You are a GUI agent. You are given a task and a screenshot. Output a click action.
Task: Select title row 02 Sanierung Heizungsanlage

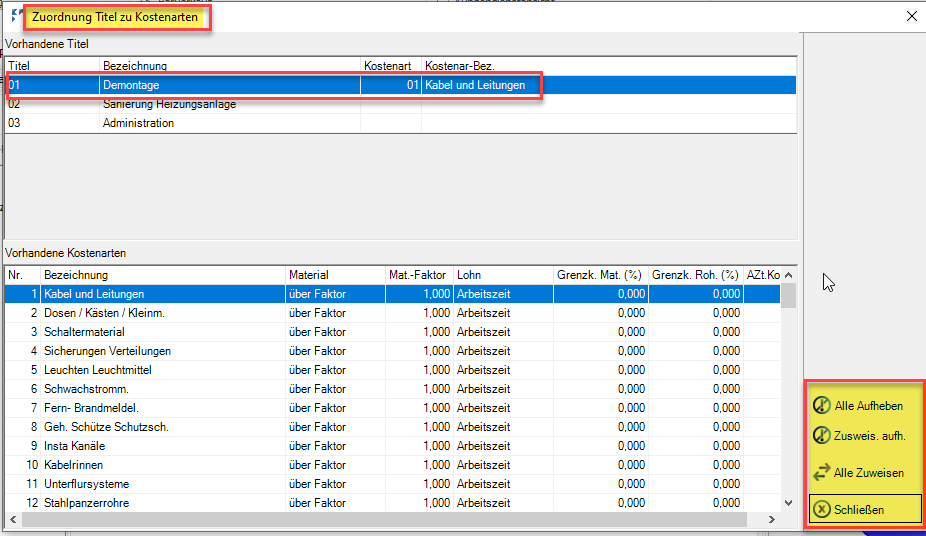pyautogui.click(x=169, y=104)
